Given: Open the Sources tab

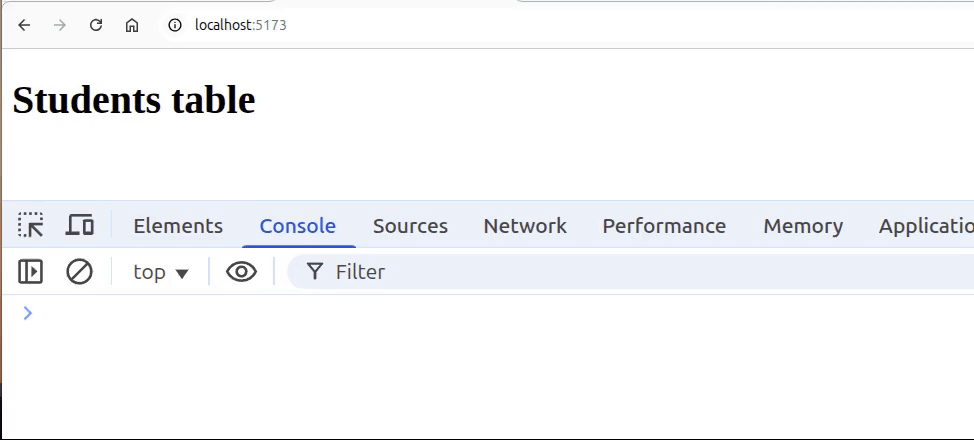Looking at the screenshot, I should 410,226.
